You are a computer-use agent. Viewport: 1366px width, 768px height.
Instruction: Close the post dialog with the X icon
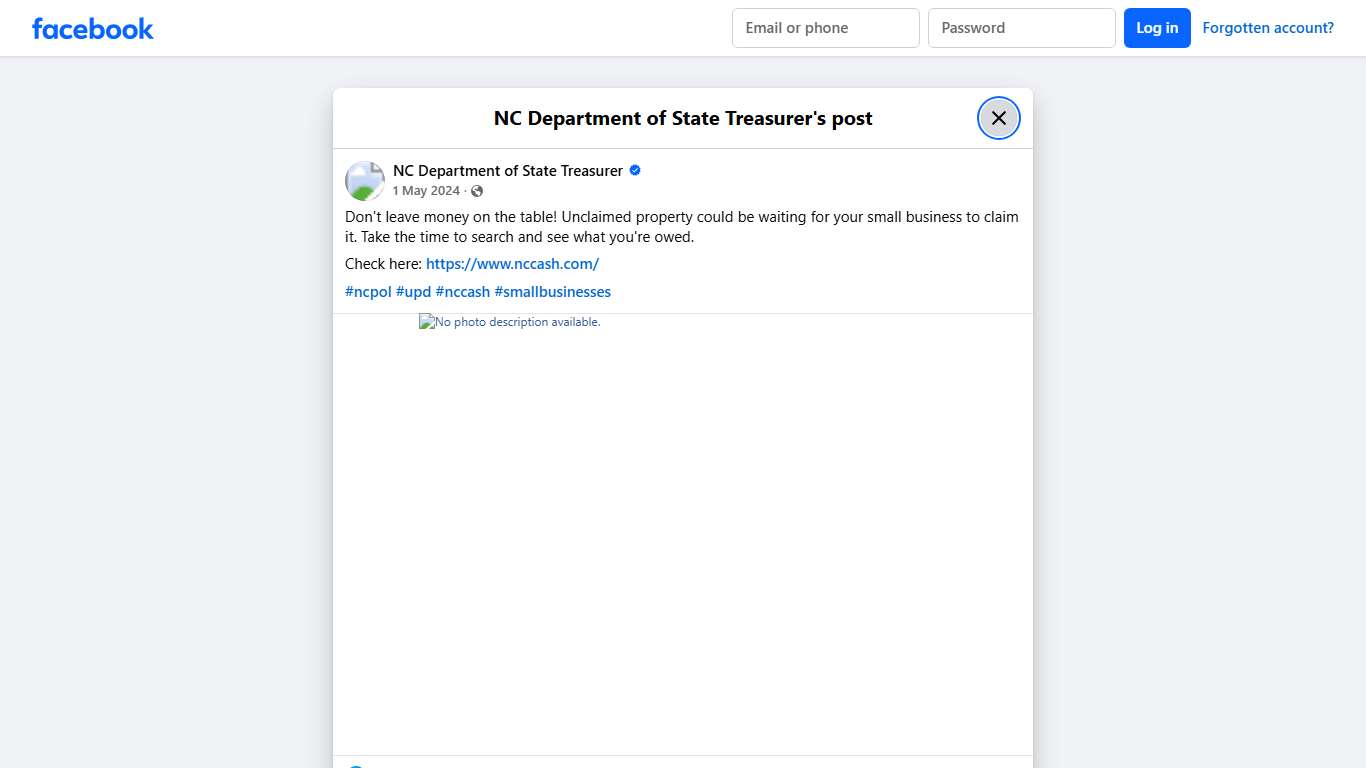click(x=998, y=117)
